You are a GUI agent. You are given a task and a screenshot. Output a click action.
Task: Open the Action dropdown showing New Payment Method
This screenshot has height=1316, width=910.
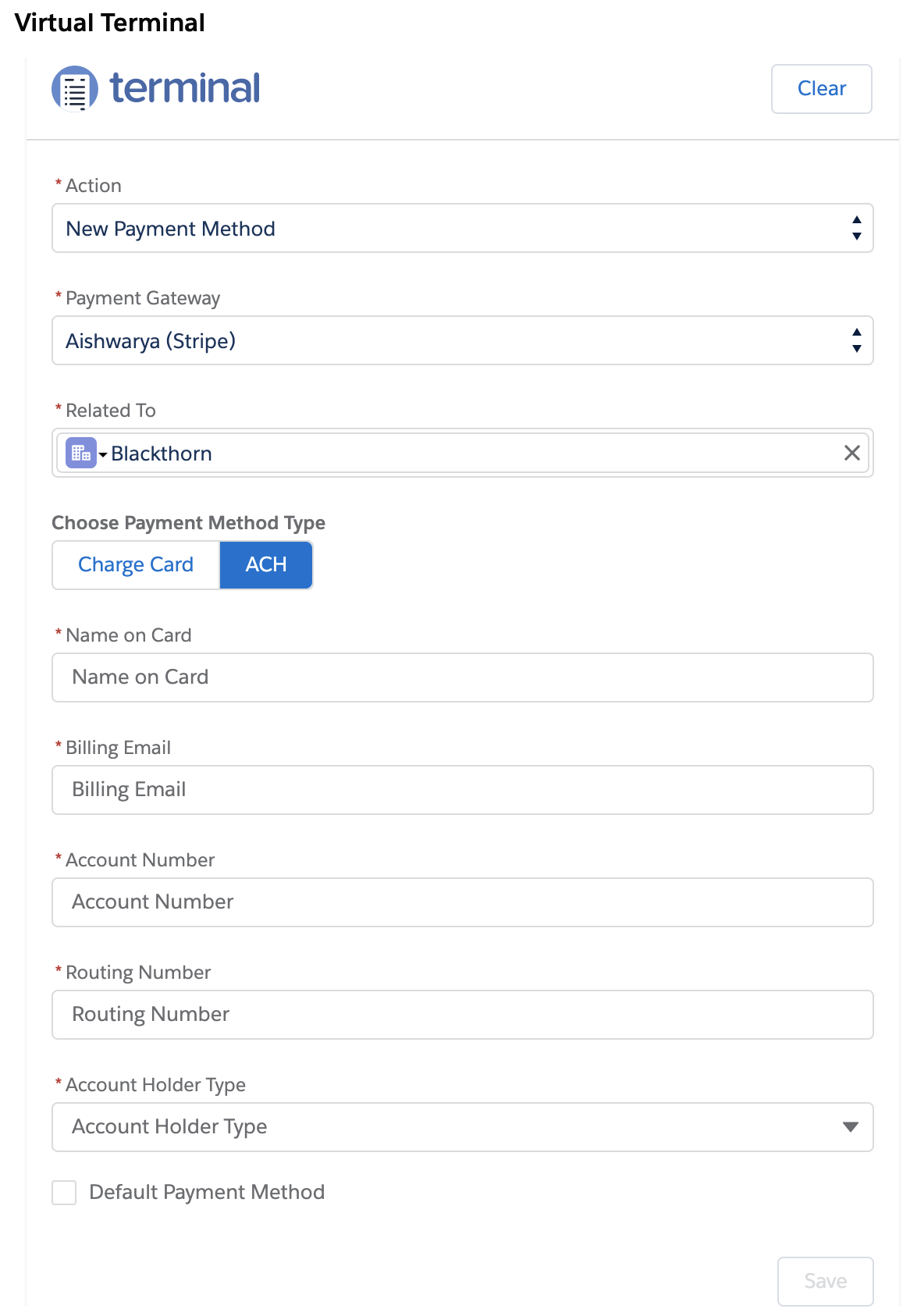tap(463, 228)
